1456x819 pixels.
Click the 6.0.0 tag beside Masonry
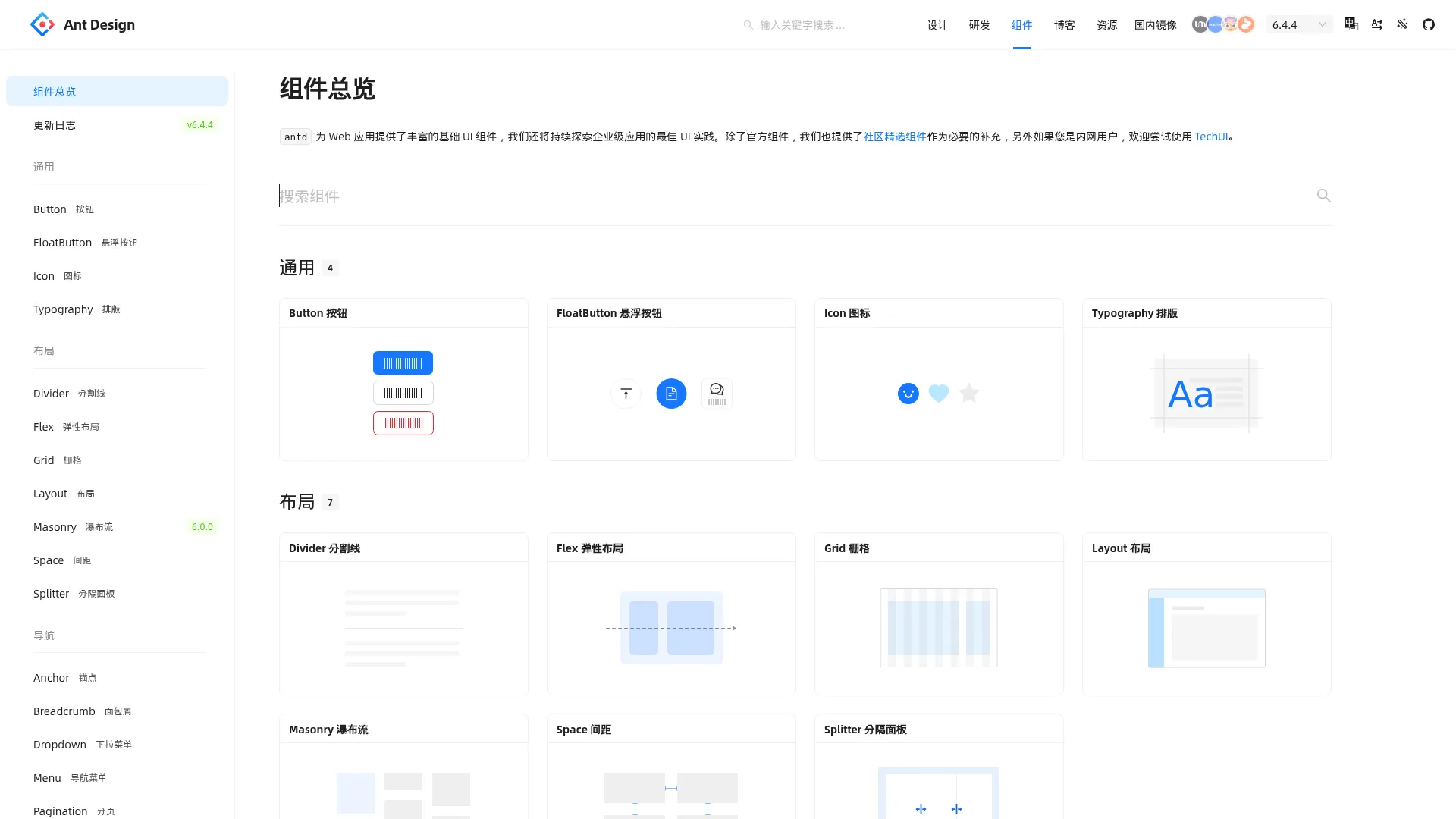(202, 526)
